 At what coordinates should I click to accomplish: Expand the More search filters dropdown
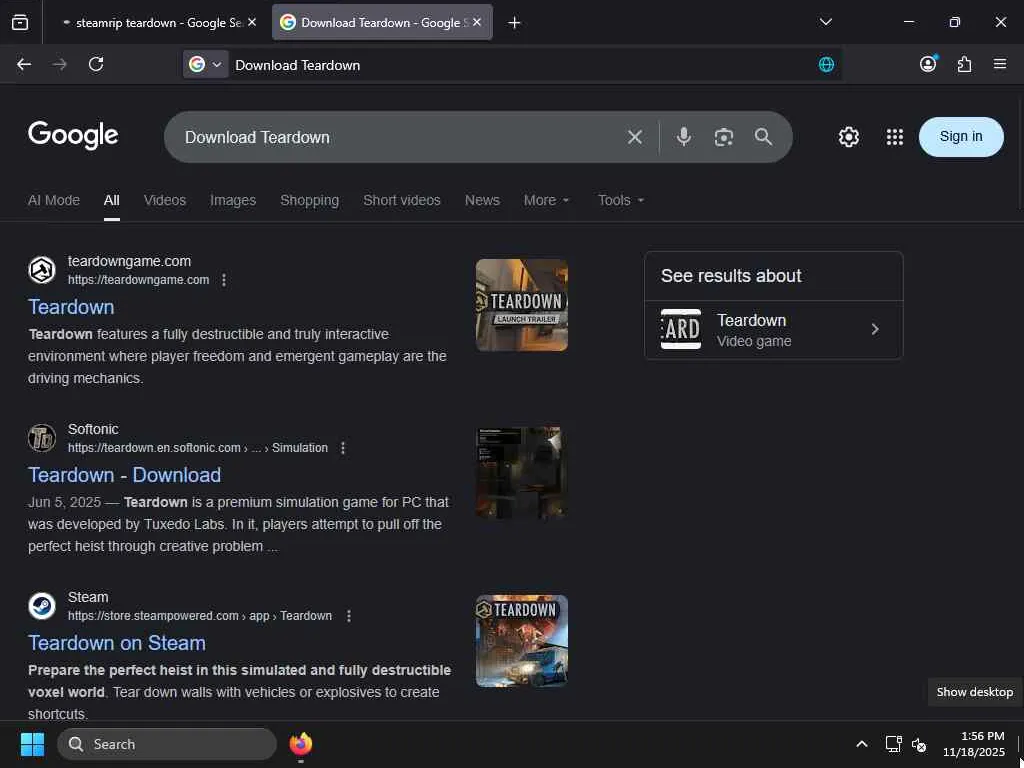coord(547,200)
